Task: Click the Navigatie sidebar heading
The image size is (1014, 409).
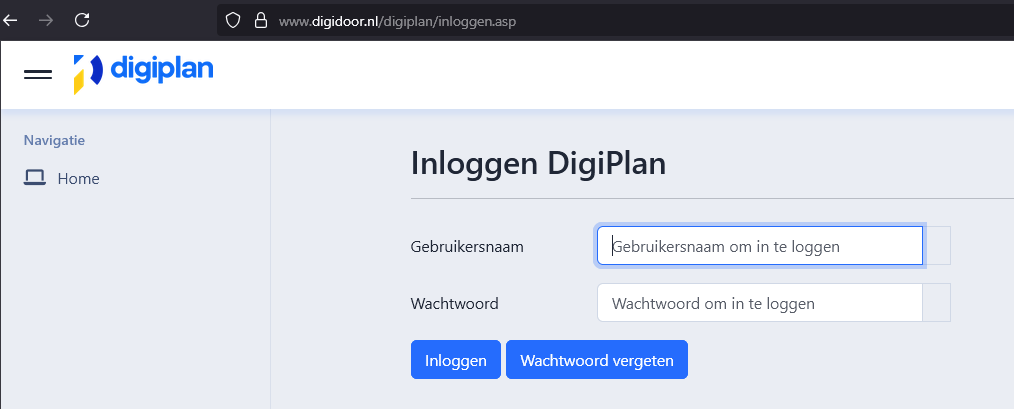Action: click(54, 140)
